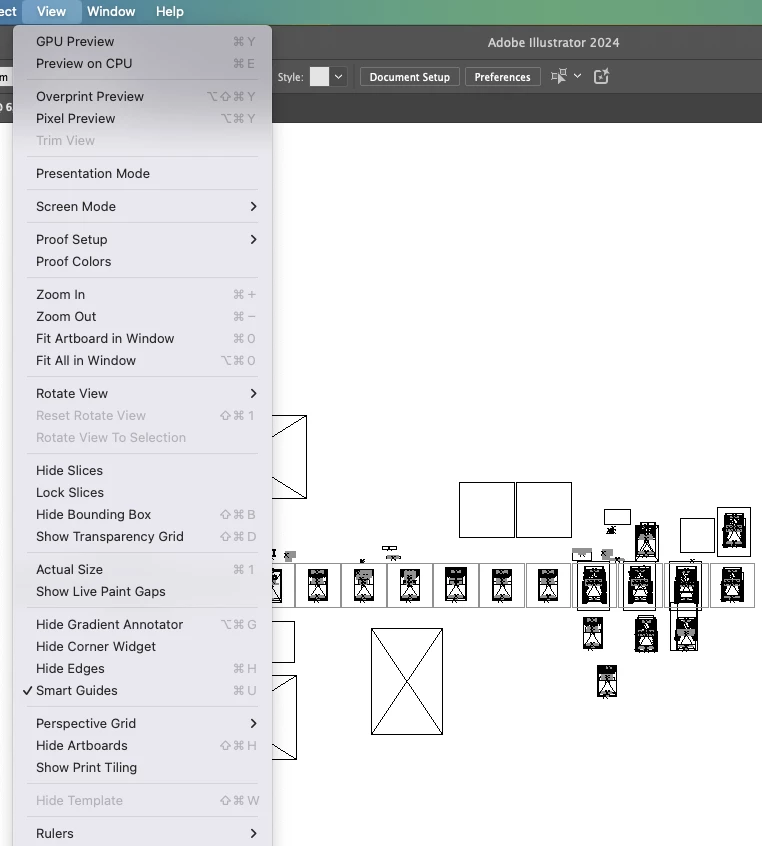The height and width of the screenshot is (846, 762).
Task: Expand the Rotate View submenu
Action: [x=142, y=394]
